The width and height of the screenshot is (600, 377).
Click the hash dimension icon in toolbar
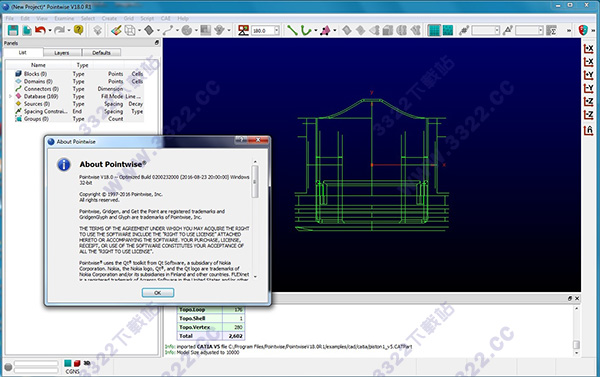464,30
